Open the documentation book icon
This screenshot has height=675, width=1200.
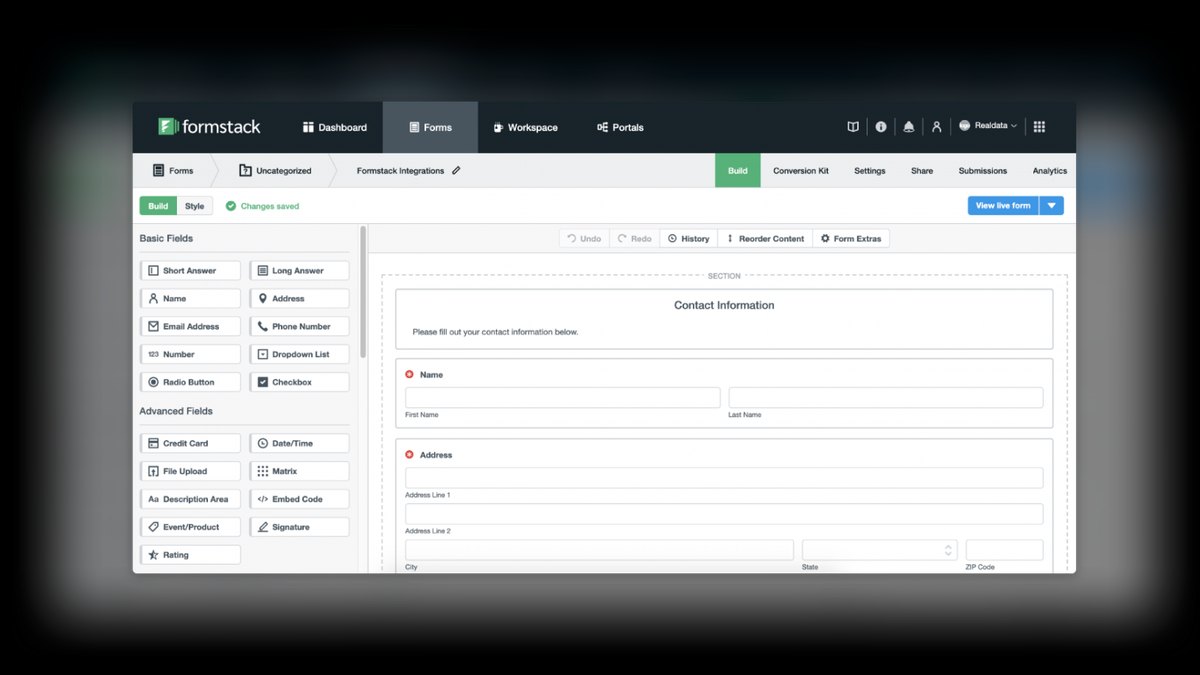click(853, 127)
